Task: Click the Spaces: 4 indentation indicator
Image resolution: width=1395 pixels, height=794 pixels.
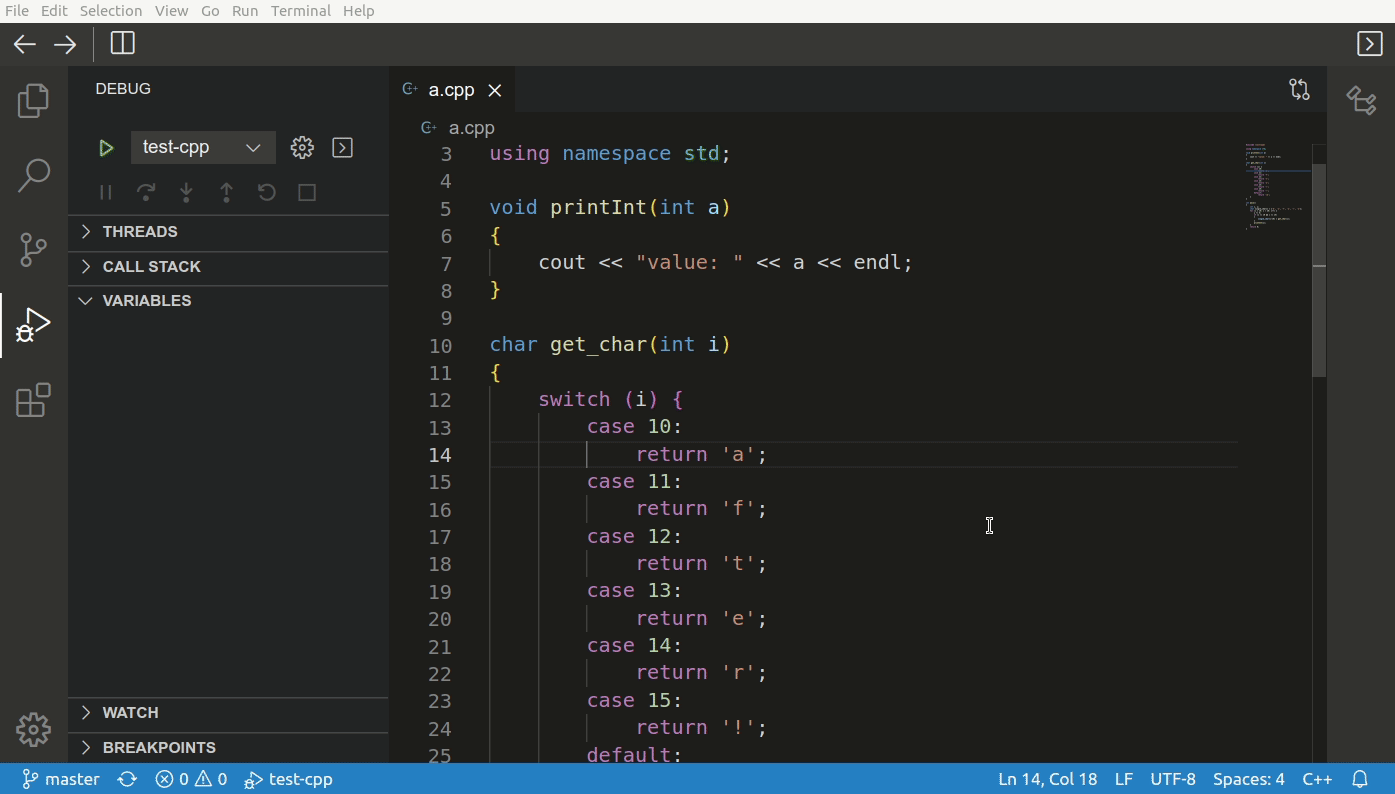Action: tap(1248, 779)
